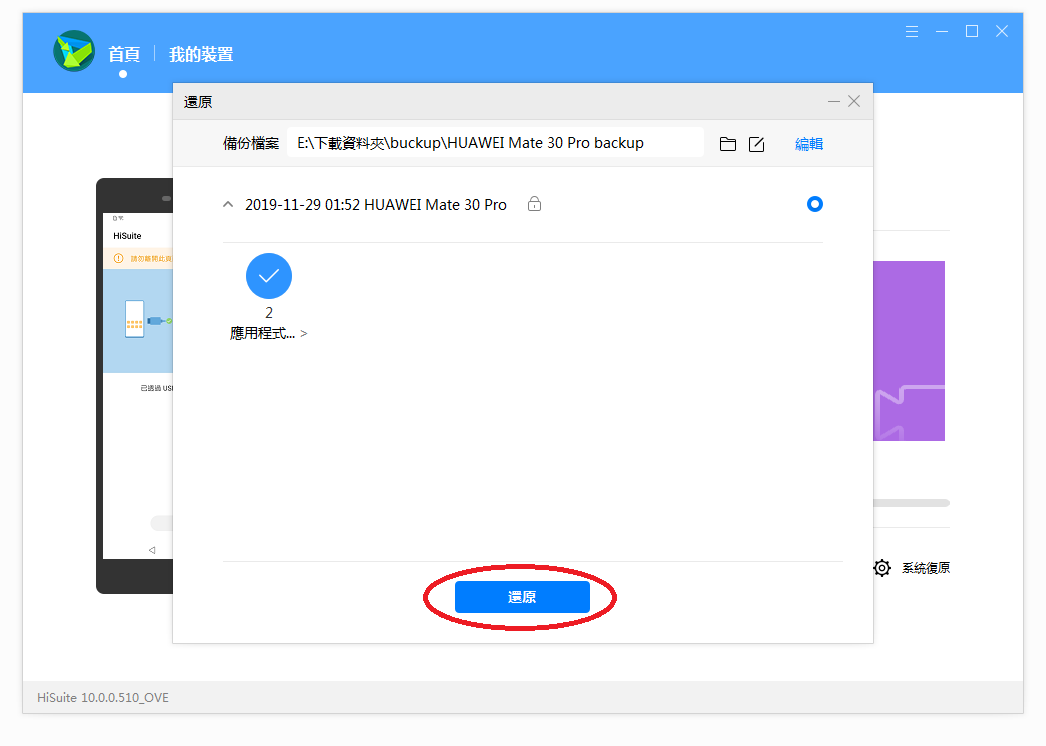Click the backup file path field
1046x746 pixels.
click(495, 143)
